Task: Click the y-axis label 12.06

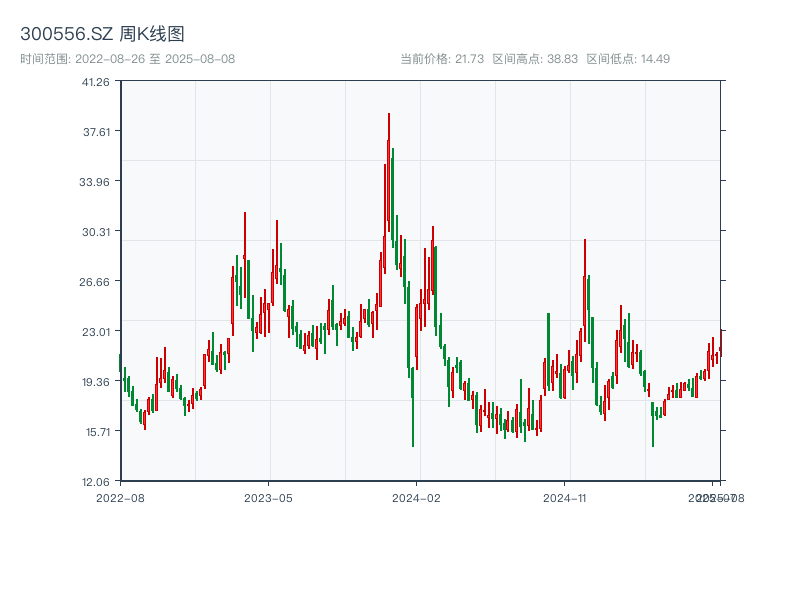Action: [x=95, y=482]
